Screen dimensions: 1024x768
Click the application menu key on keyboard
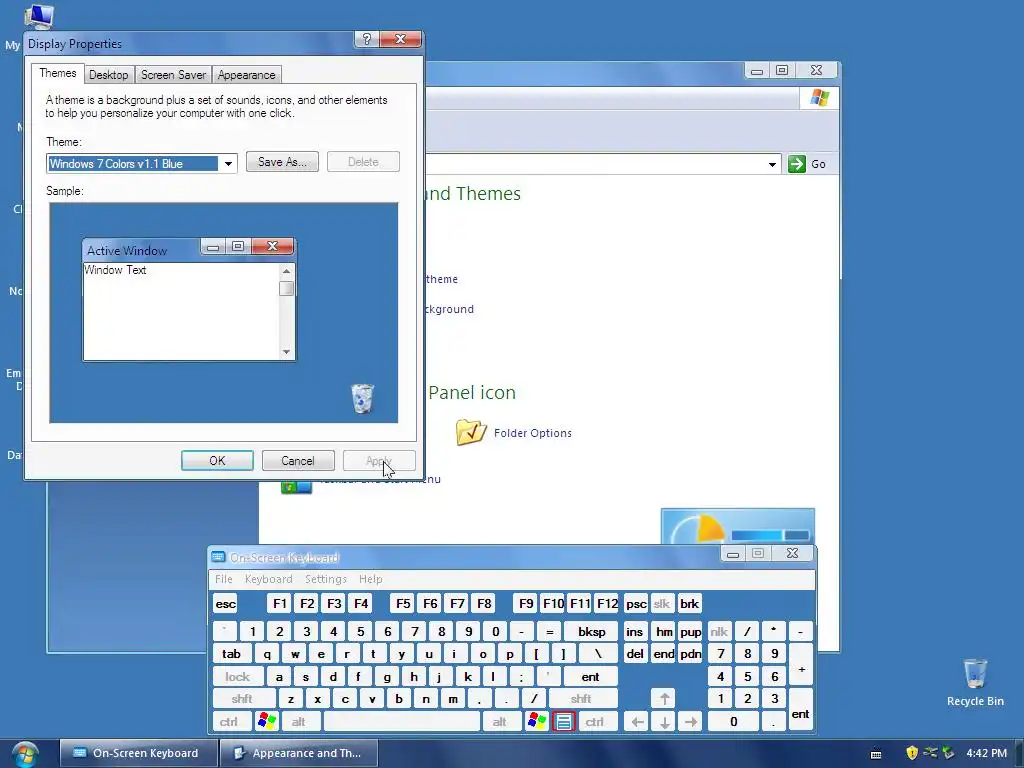[564, 721]
